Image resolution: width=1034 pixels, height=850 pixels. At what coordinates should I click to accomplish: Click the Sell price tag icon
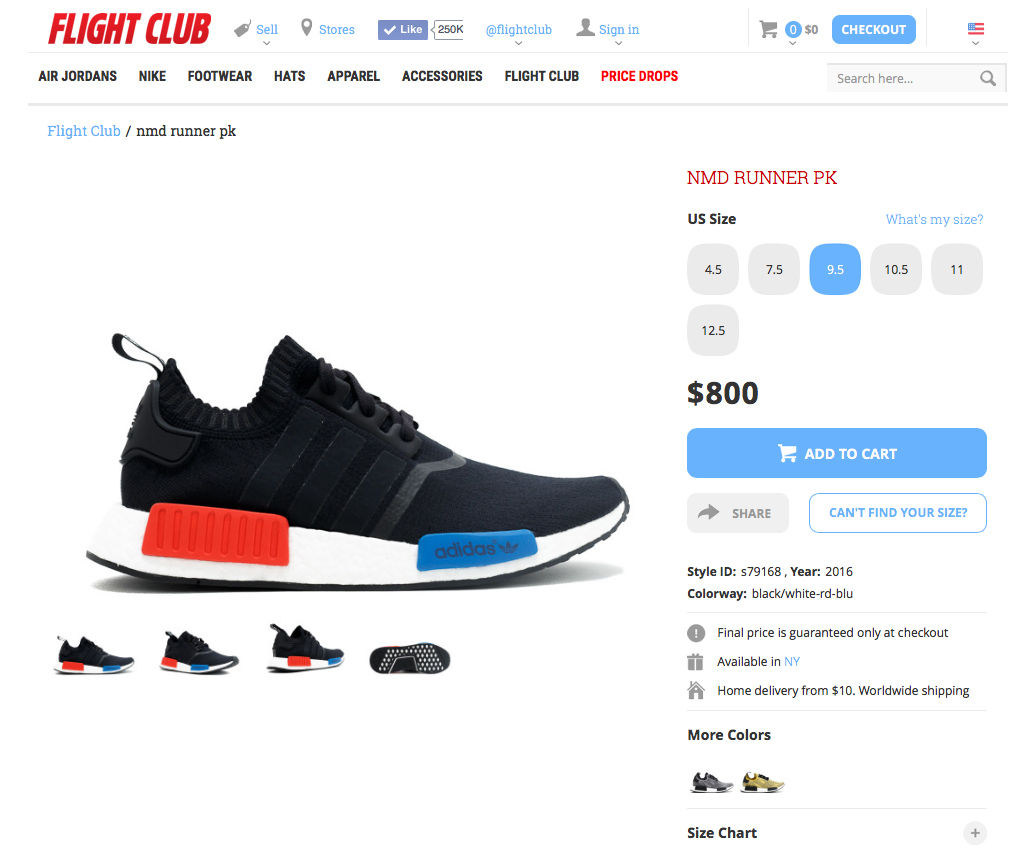[x=243, y=29]
